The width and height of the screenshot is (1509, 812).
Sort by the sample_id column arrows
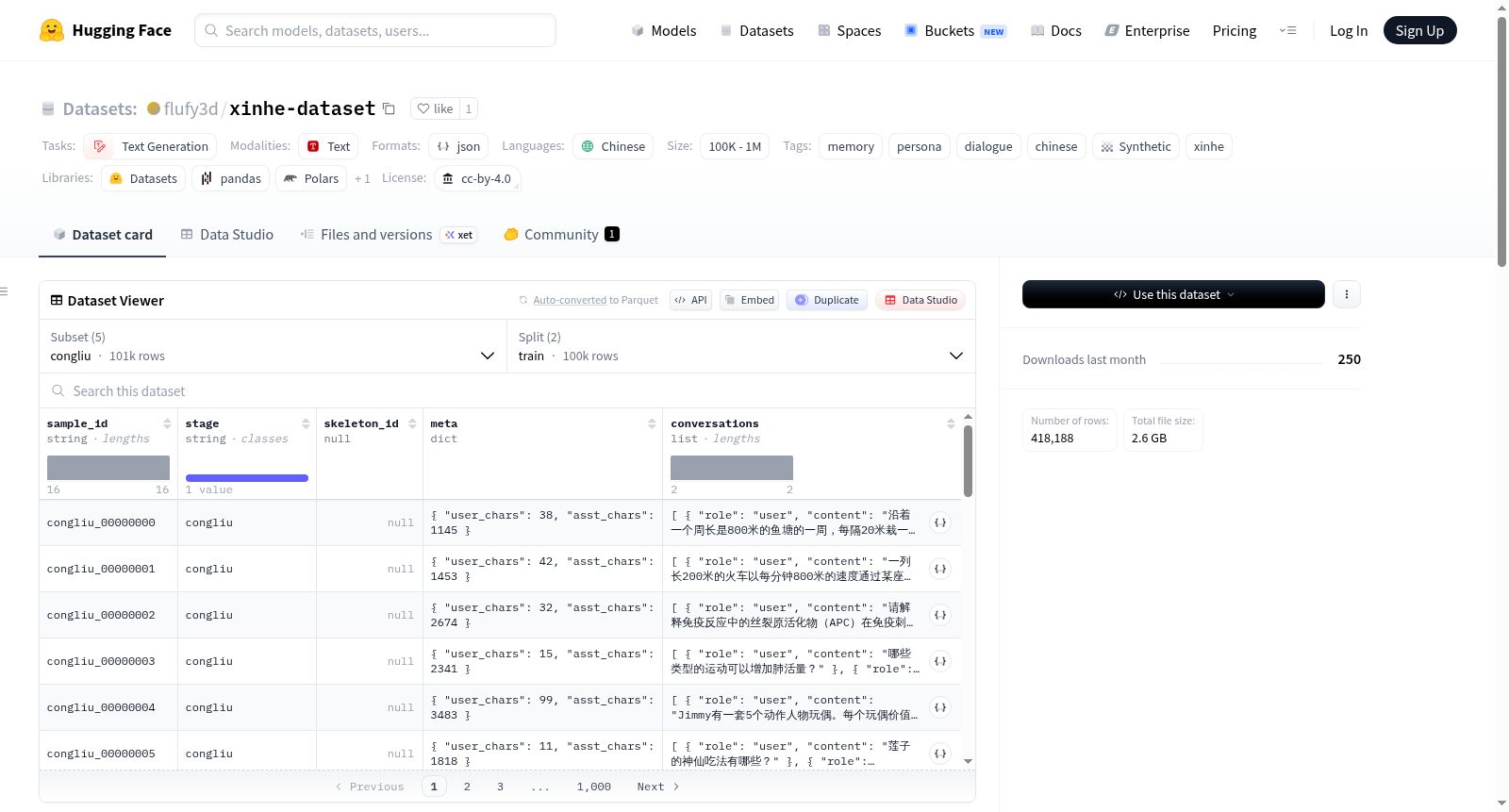click(167, 423)
